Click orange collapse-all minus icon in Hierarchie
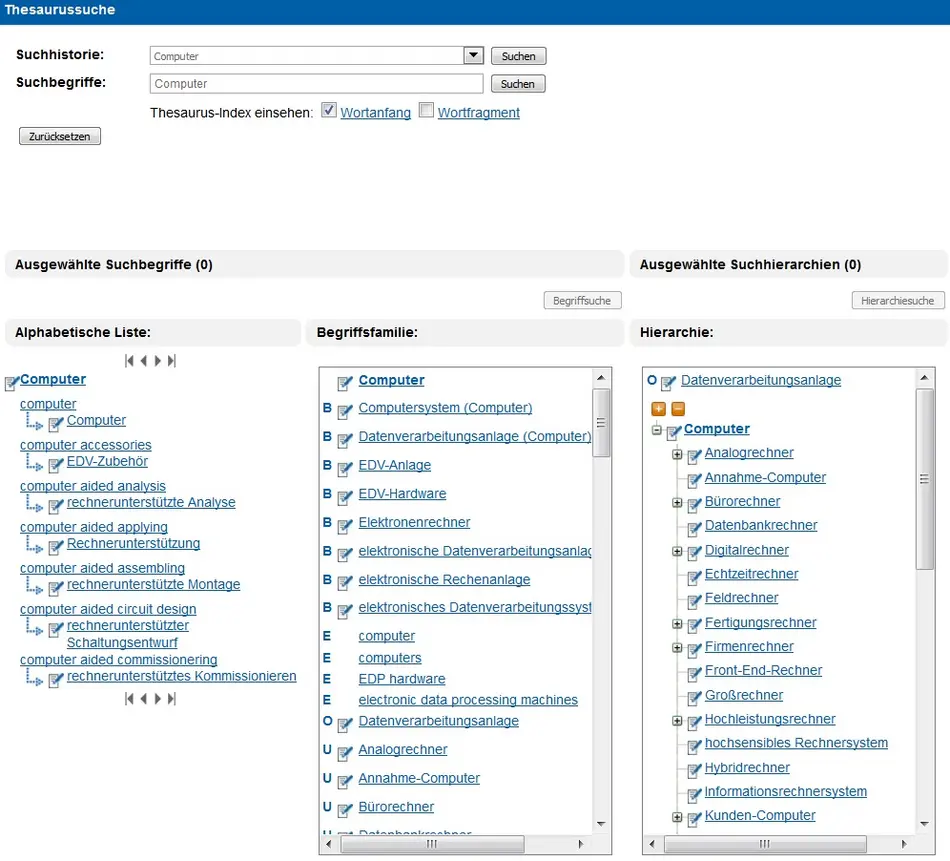Screen dimensions: 950x861 [678, 408]
